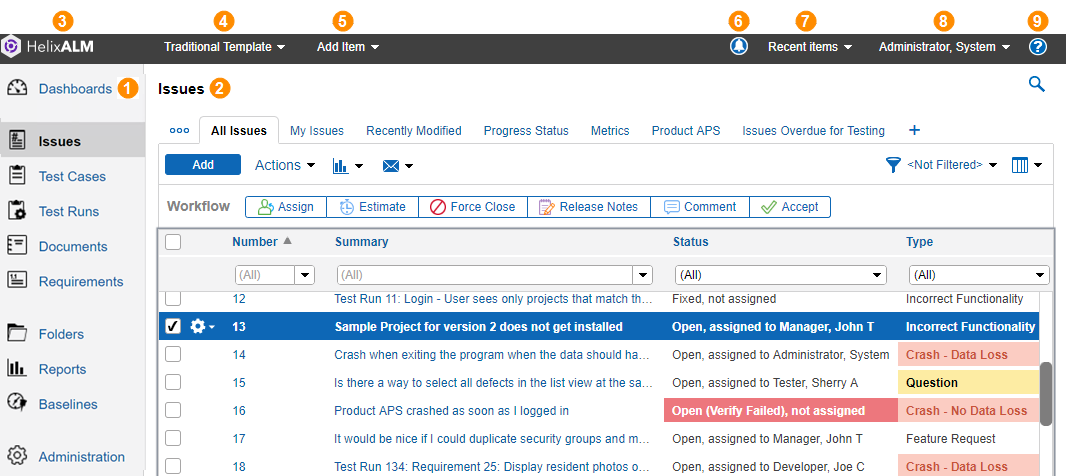The width and height of the screenshot is (1066, 476).
Task: Expand the Traditional Template project dropdown
Action: (x=224, y=47)
